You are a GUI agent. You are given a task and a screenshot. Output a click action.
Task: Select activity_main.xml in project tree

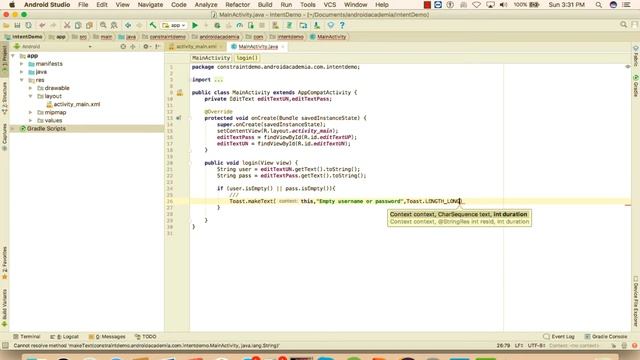[77, 104]
